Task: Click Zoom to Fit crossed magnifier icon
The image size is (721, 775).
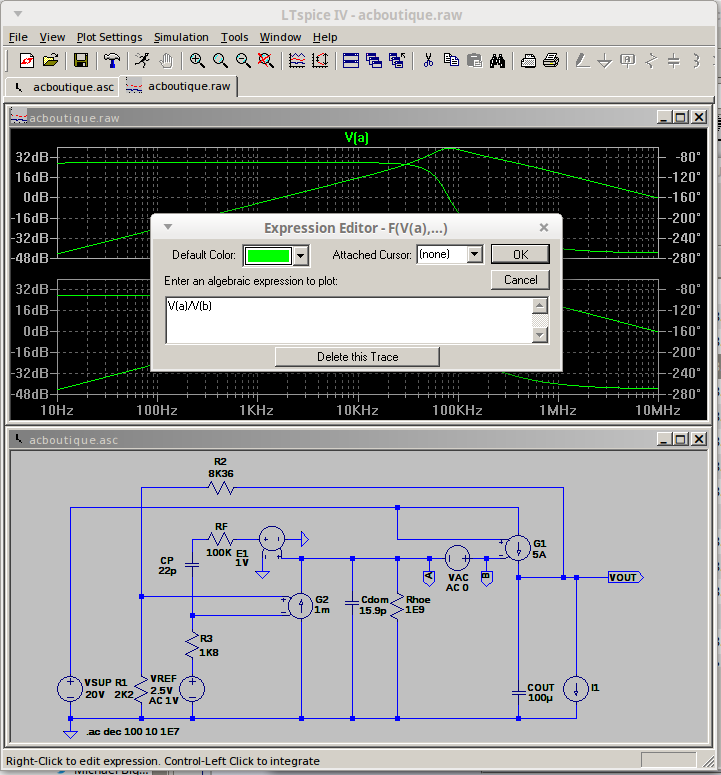Action: [x=265, y=61]
